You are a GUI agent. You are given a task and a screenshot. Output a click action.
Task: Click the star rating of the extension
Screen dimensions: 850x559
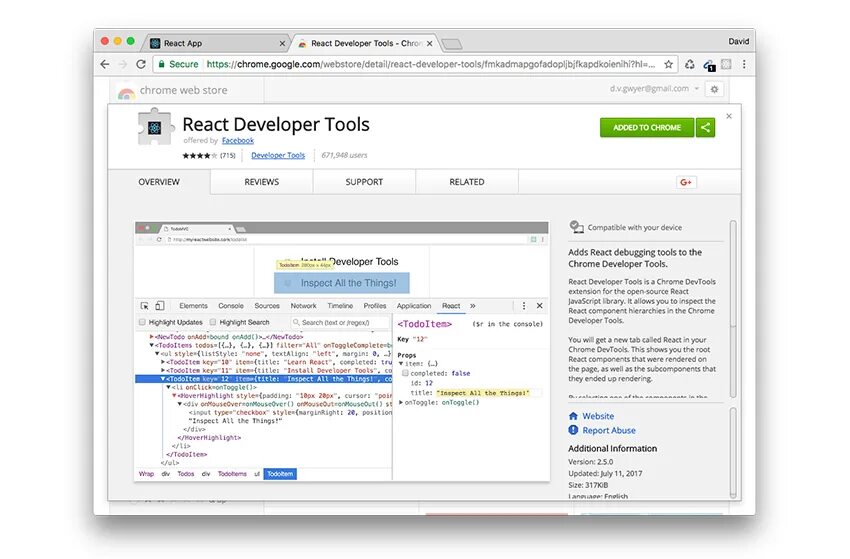coord(199,156)
